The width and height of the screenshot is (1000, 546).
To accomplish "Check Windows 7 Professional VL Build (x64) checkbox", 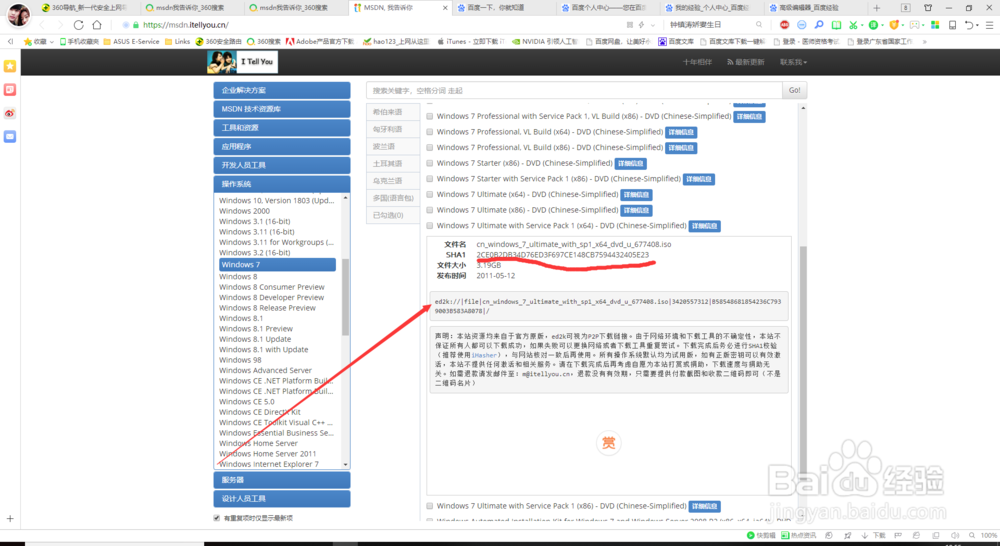I will [430, 132].
